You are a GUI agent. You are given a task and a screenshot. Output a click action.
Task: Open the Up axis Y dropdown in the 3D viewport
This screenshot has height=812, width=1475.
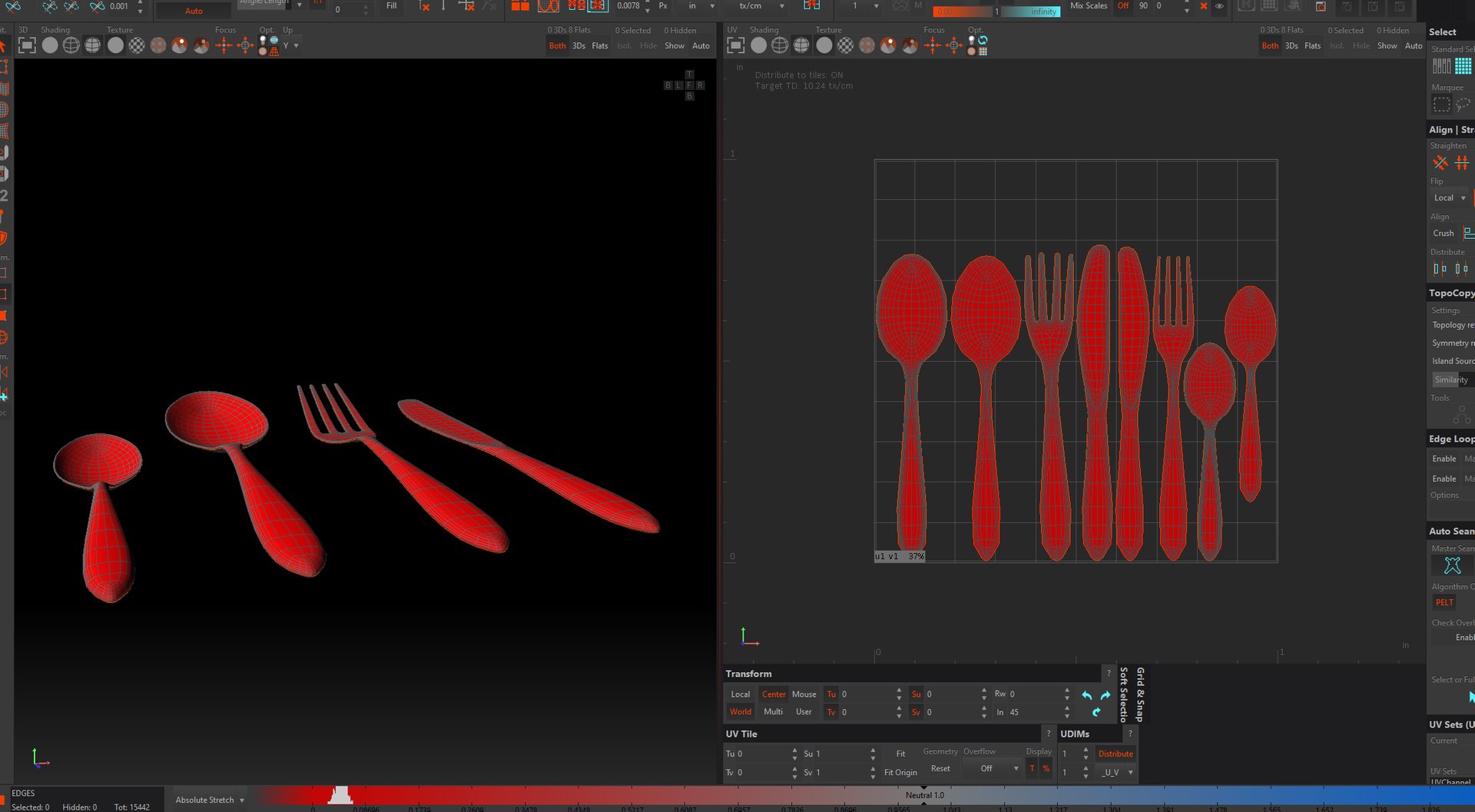290,46
